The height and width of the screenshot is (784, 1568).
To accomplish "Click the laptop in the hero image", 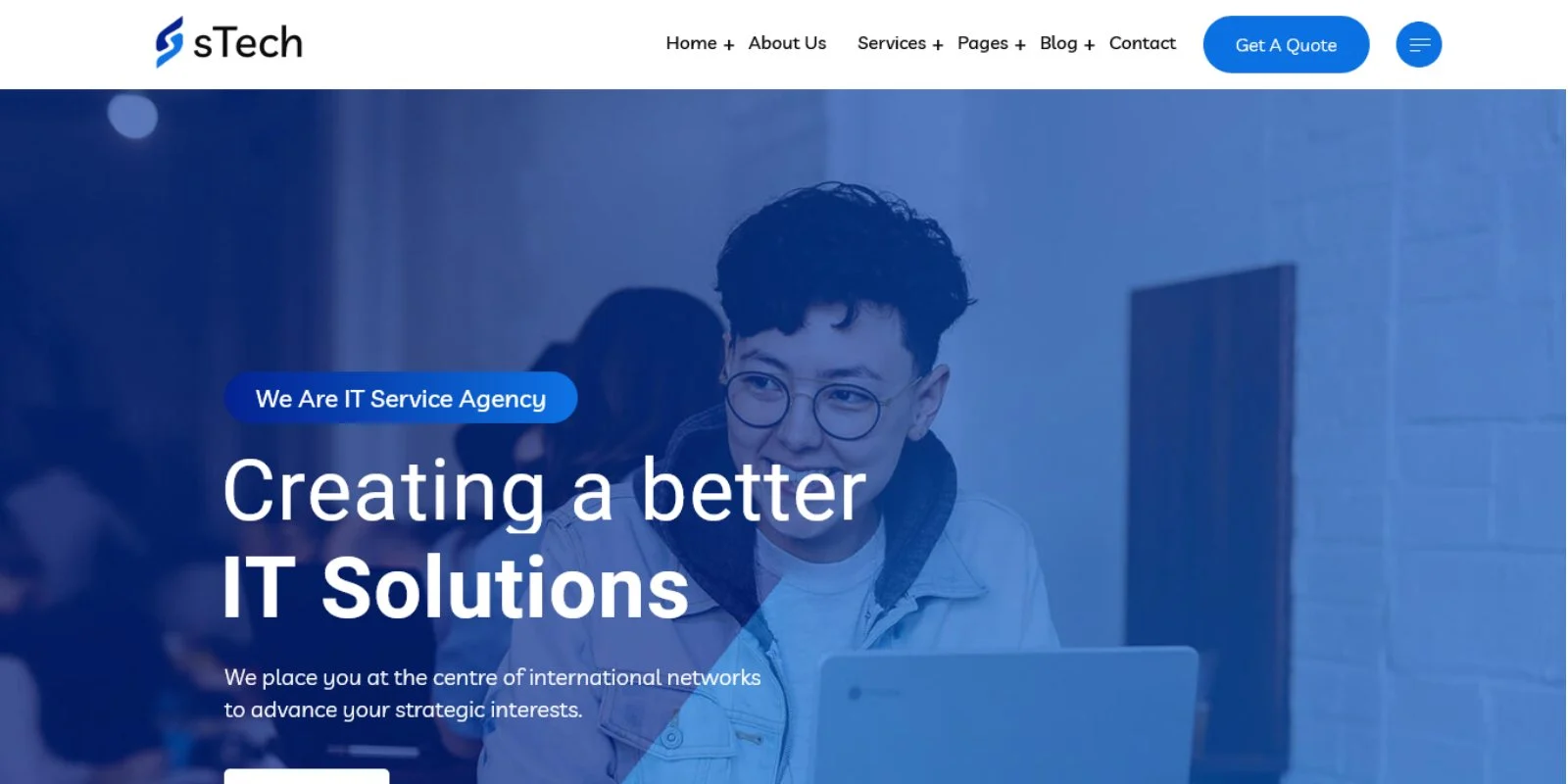I will pos(1007,715).
